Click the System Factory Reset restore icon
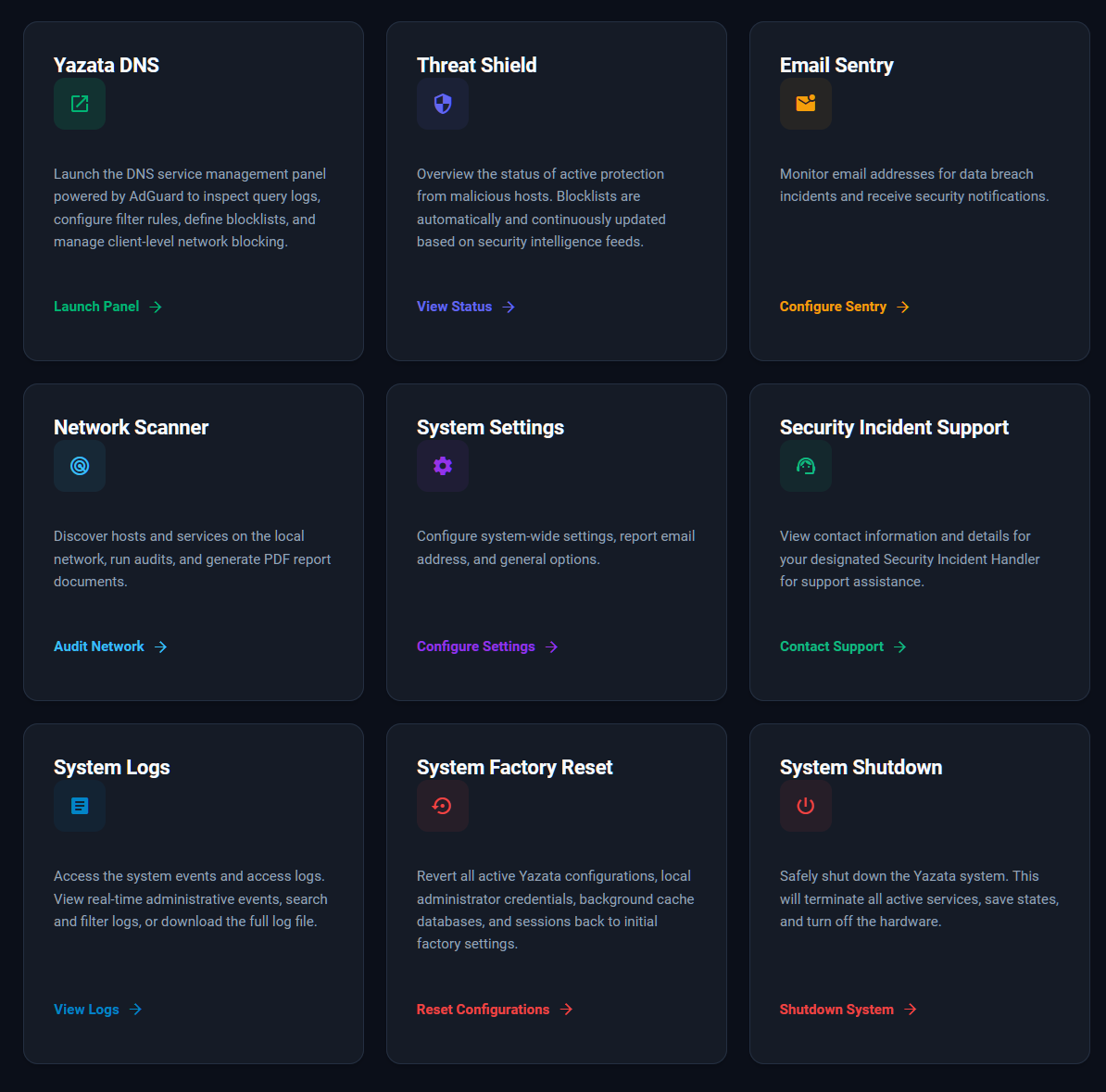 442,806
